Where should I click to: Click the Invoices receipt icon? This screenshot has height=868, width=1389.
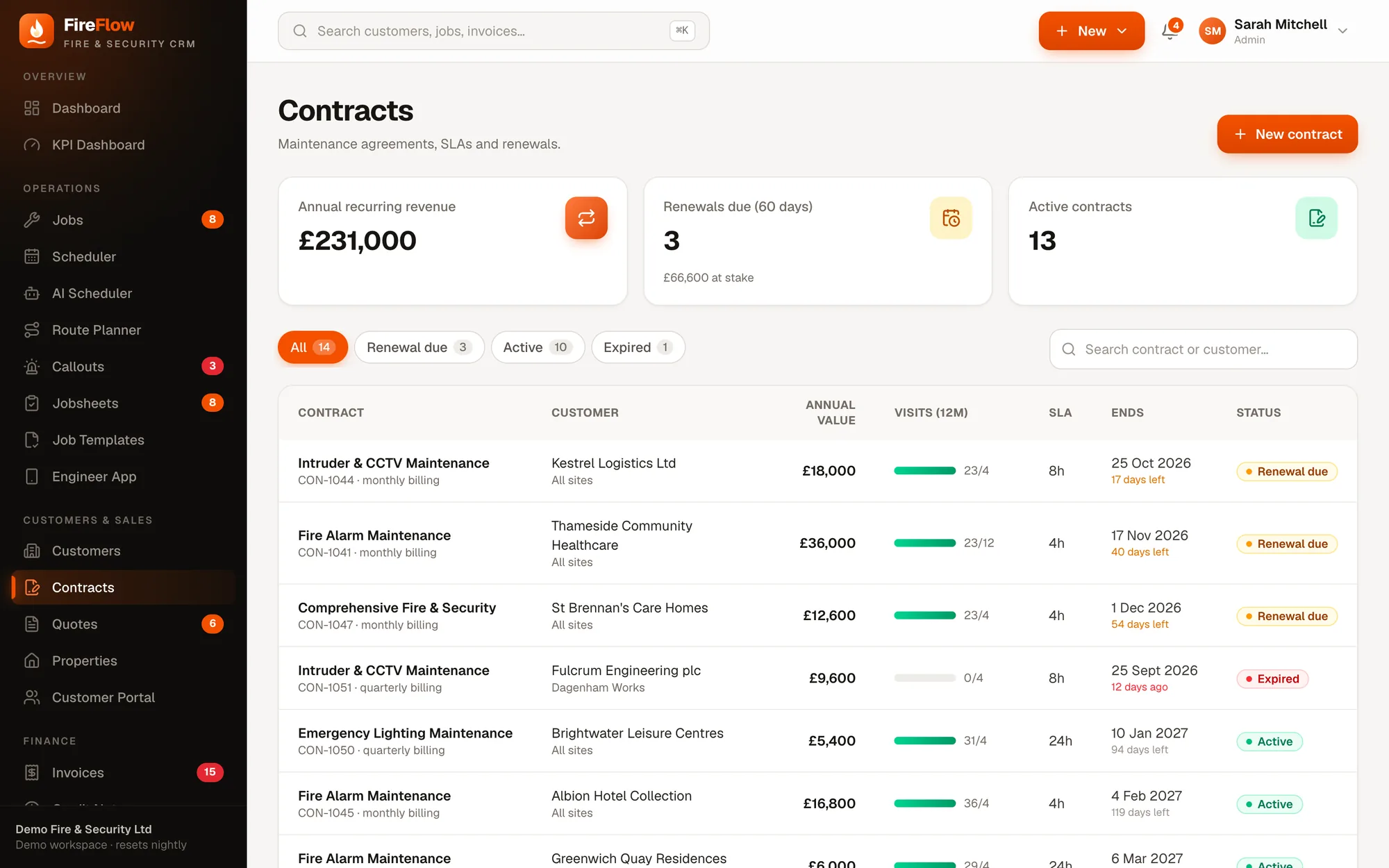click(32, 773)
